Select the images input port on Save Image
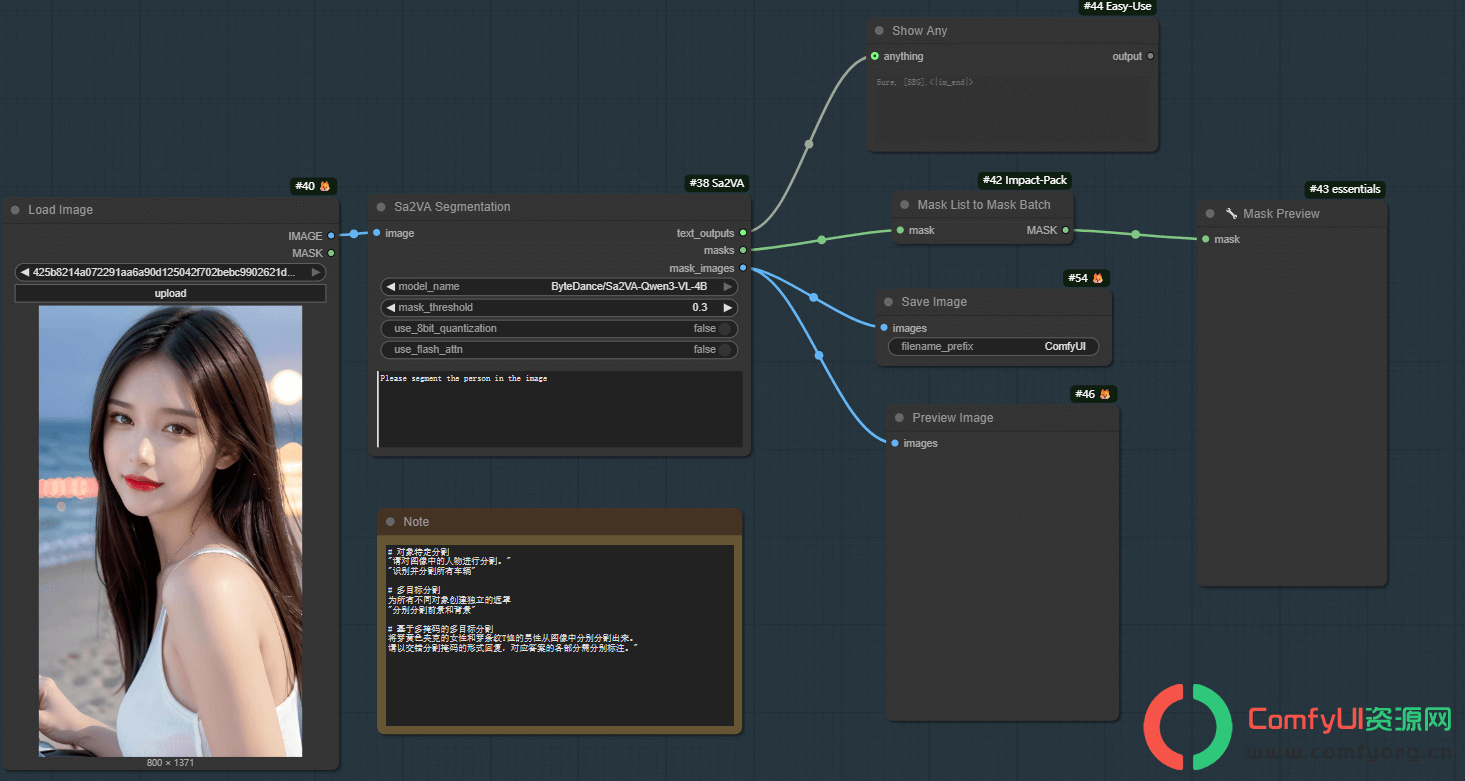The width and height of the screenshot is (1465, 781). click(884, 328)
